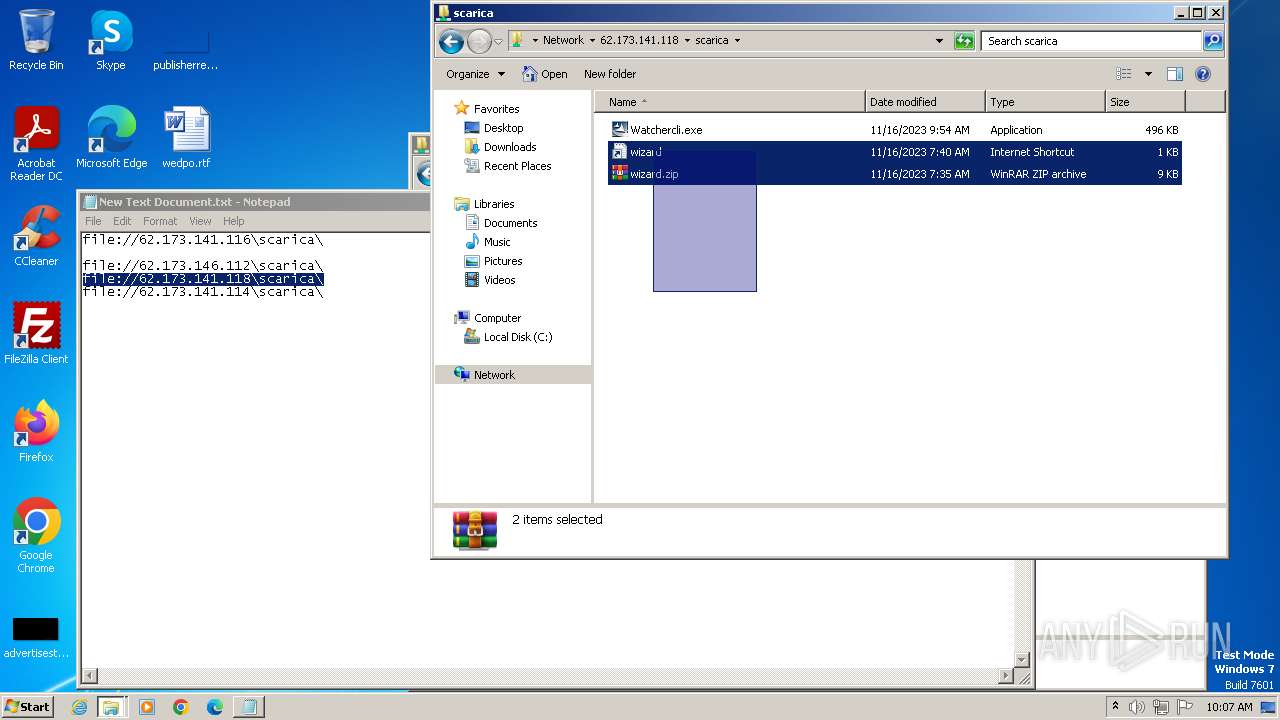Viewport: 1280px width, 720px height.
Task: Create a New folder
Action: tap(610, 74)
